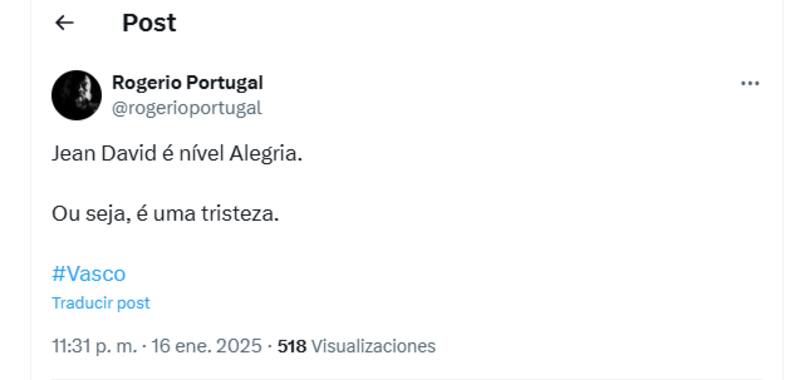Click the 11:31 p. m. timestamp
The width and height of the screenshot is (800, 380).
click(94, 346)
